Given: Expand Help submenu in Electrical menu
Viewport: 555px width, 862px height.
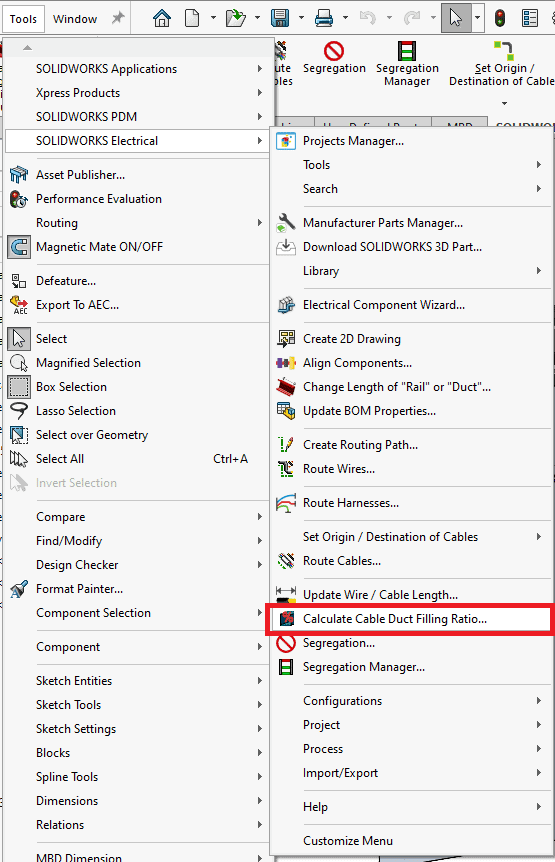Looking at the screenshot, I should 412,807.
